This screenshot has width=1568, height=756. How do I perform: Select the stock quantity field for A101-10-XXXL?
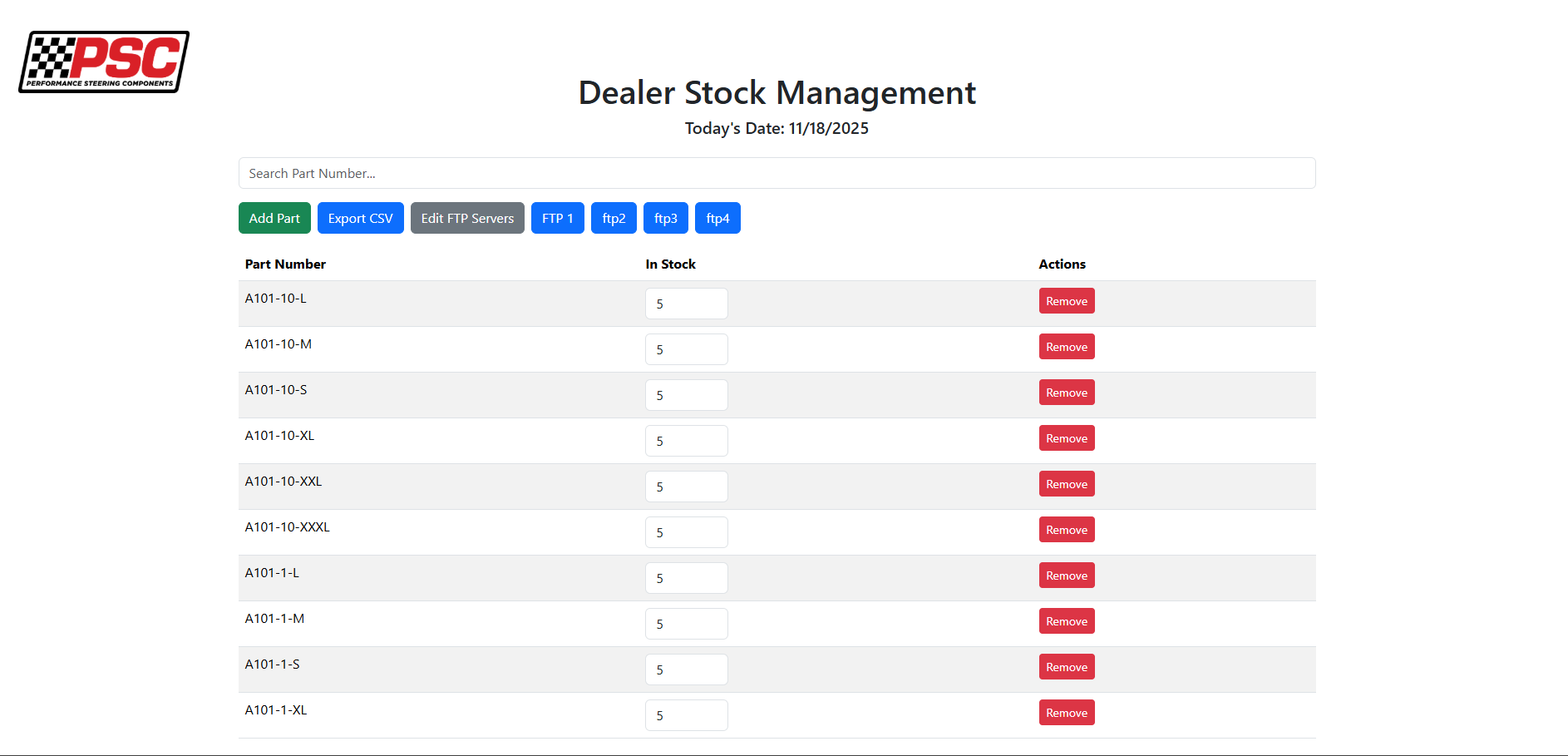click(687, 531)
